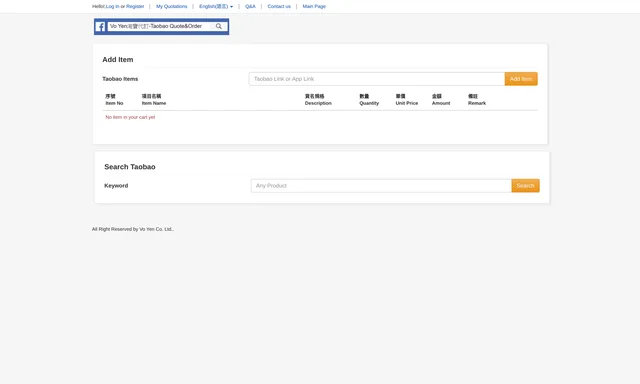640x384 pixels.
Task: Click the magnifier icon in Facebook banner
Action: pyautogui.click(x=219, y=26)
